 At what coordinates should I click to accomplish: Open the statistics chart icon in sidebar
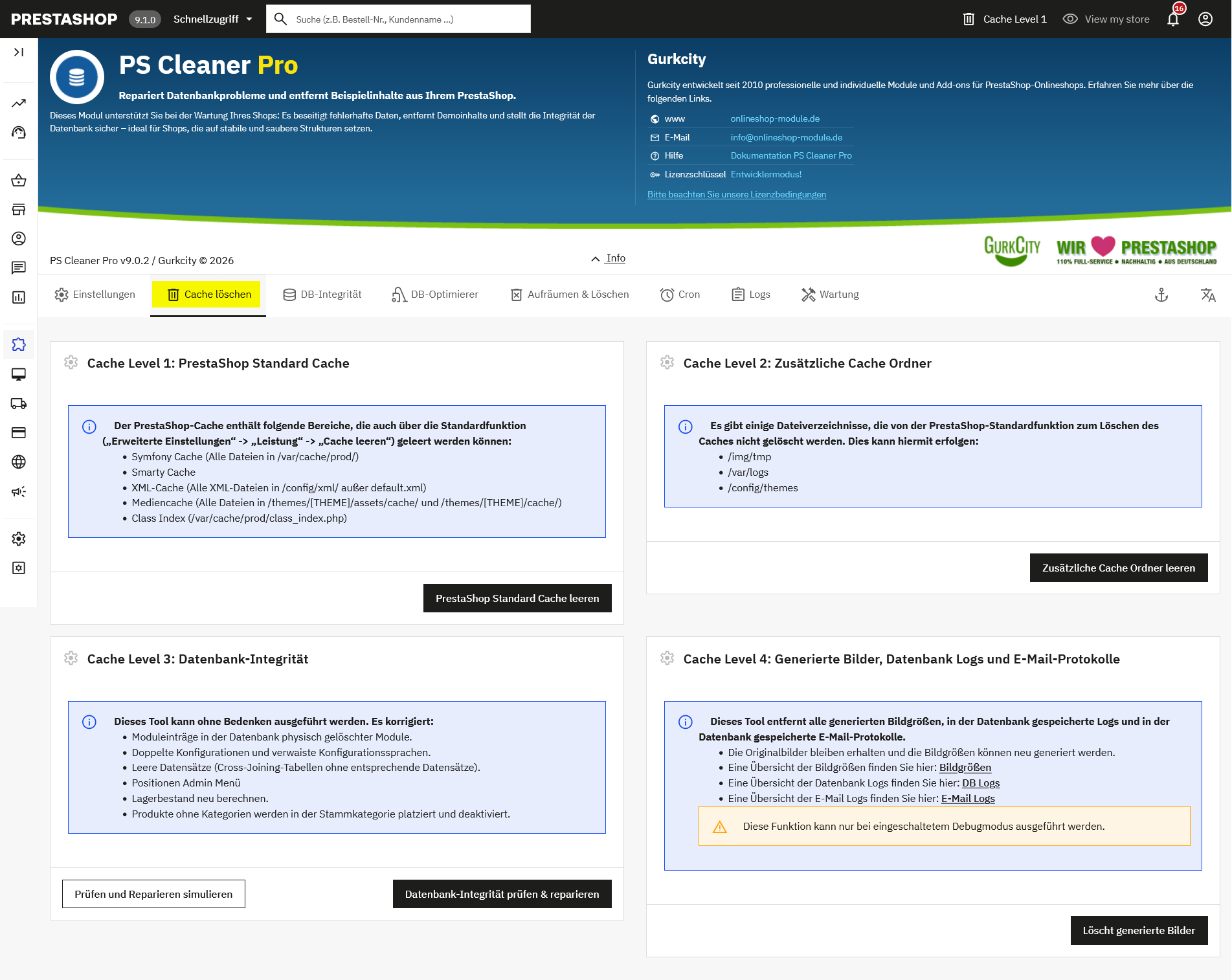click(x=19, y=297)
